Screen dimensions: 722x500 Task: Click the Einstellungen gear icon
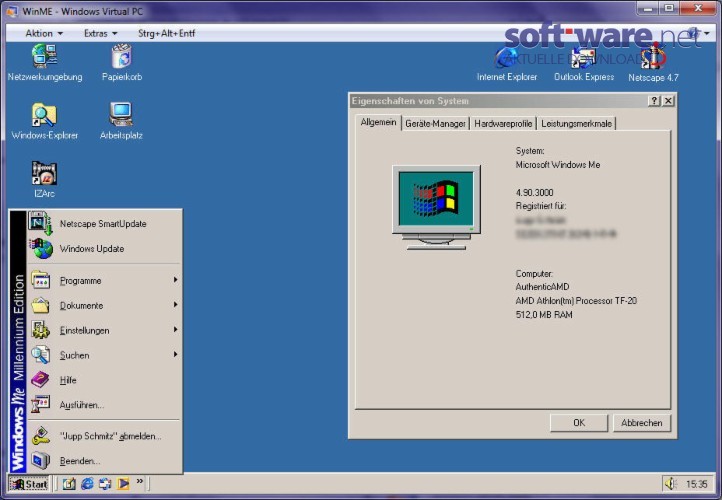[x=41, y=330]
